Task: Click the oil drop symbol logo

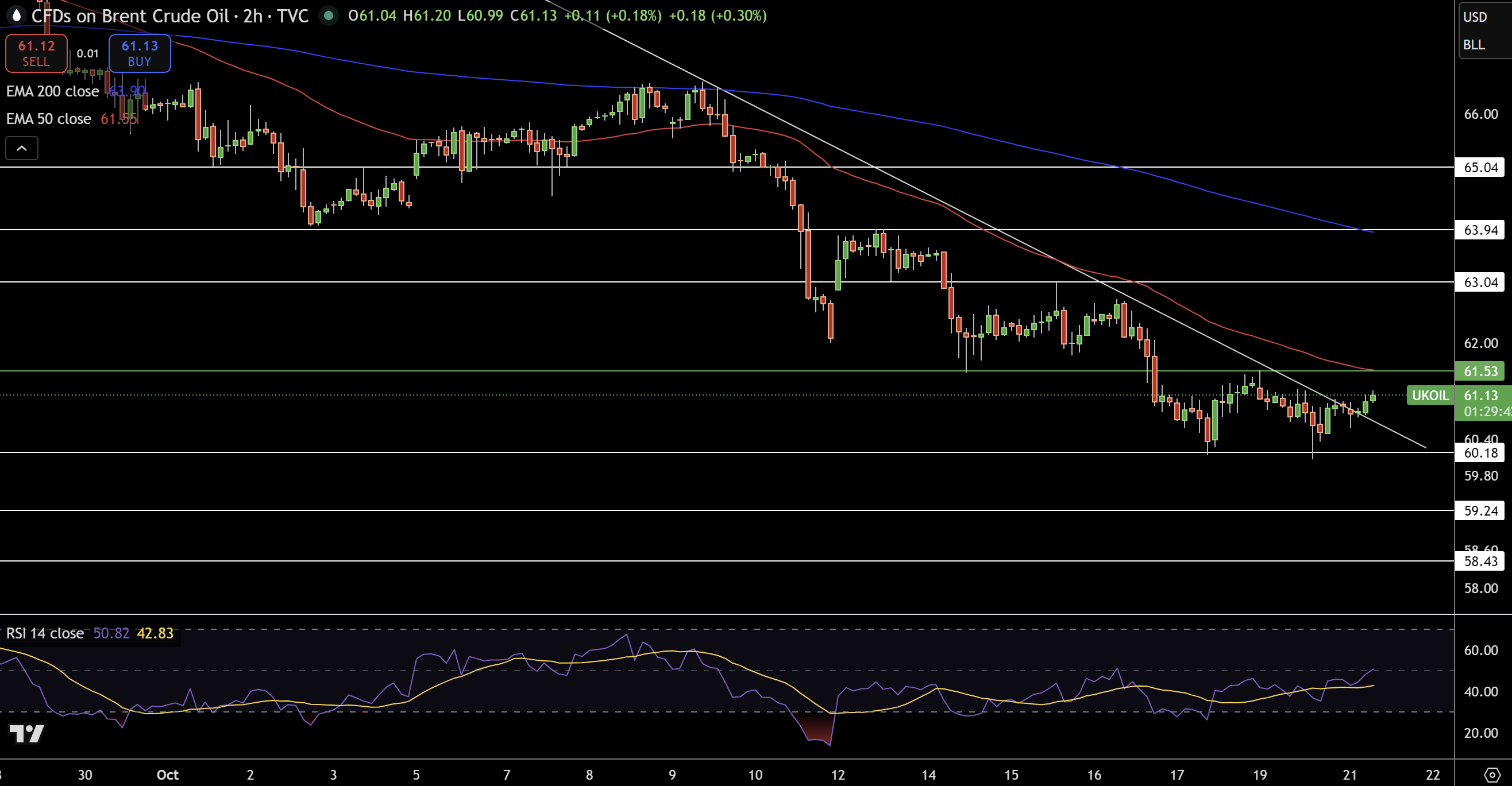Action: [17, 16]
